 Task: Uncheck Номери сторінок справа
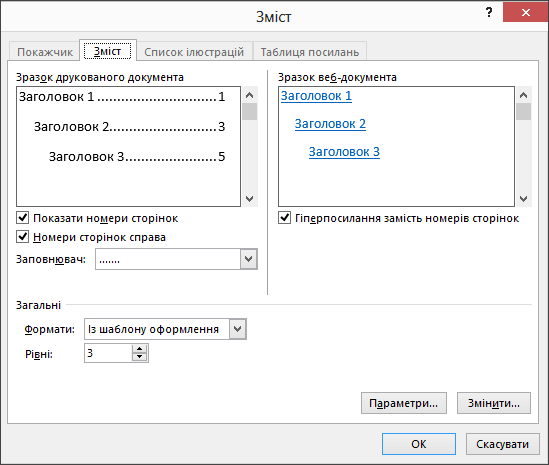[23, 236]
